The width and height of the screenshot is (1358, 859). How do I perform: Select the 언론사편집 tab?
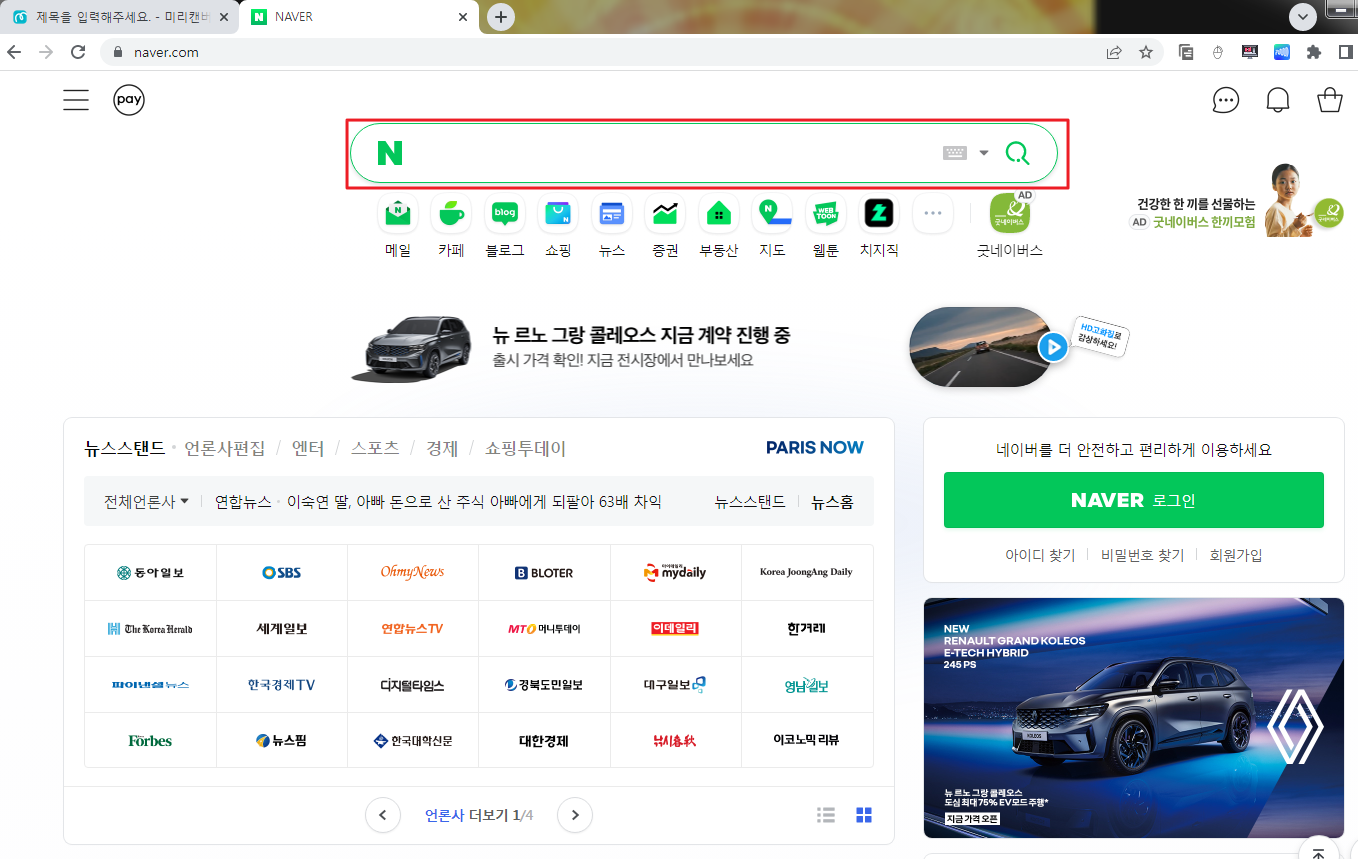(225, 449)
